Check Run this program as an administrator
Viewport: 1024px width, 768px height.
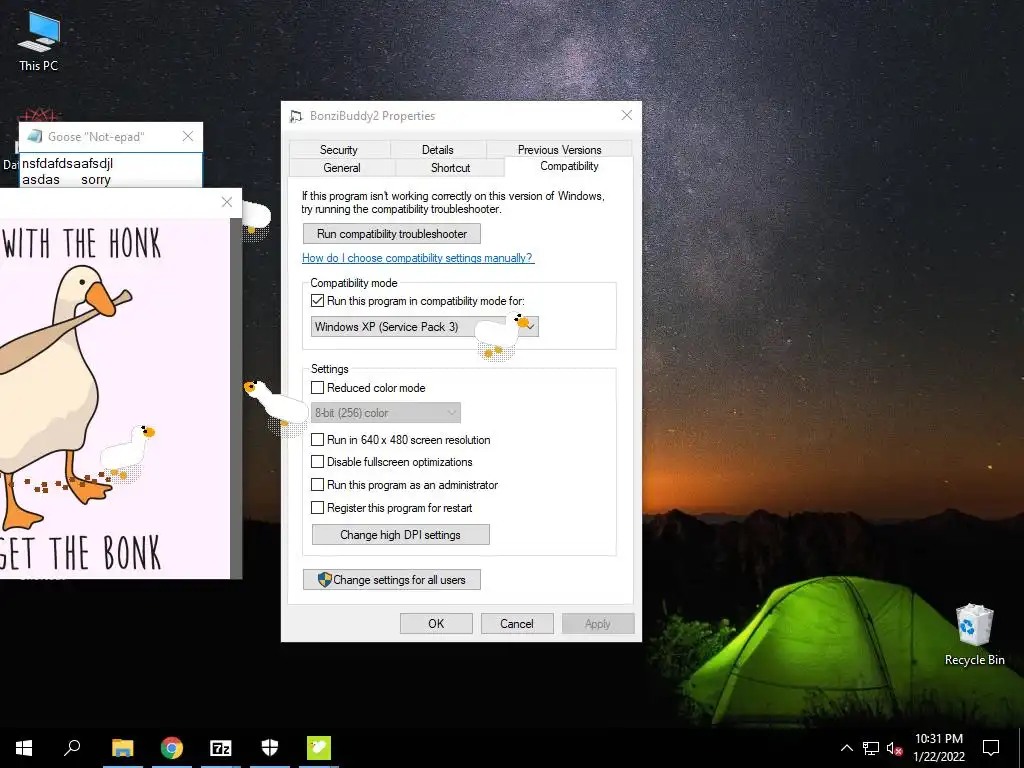click(317, 485)
